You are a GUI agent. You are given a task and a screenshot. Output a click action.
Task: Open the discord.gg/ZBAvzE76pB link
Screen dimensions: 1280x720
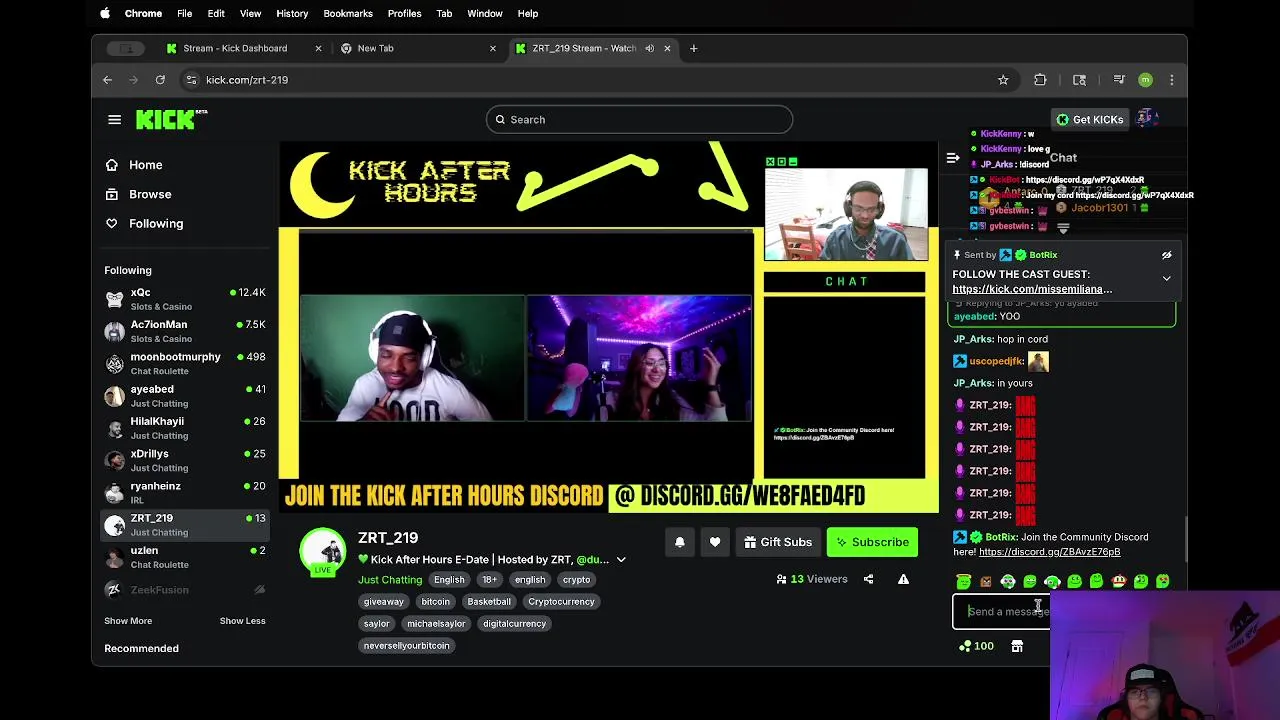point(1049,552)
